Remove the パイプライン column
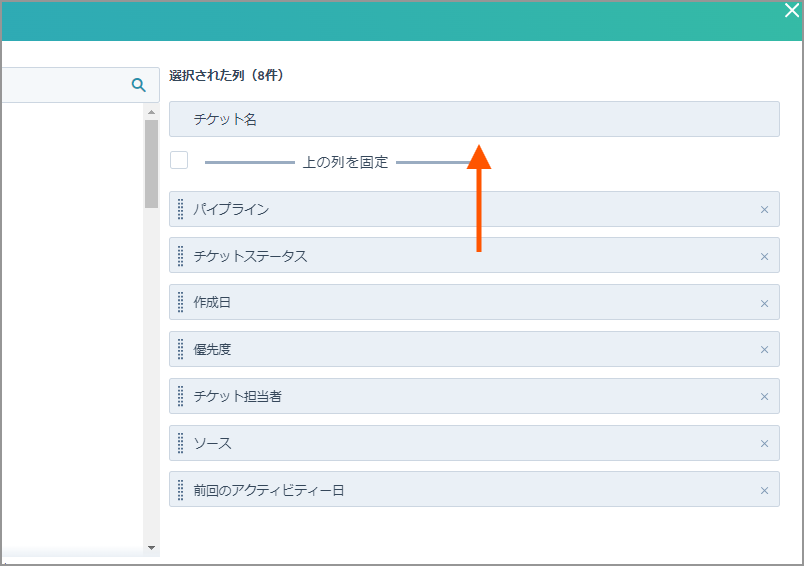 click(x=764, y=210)
